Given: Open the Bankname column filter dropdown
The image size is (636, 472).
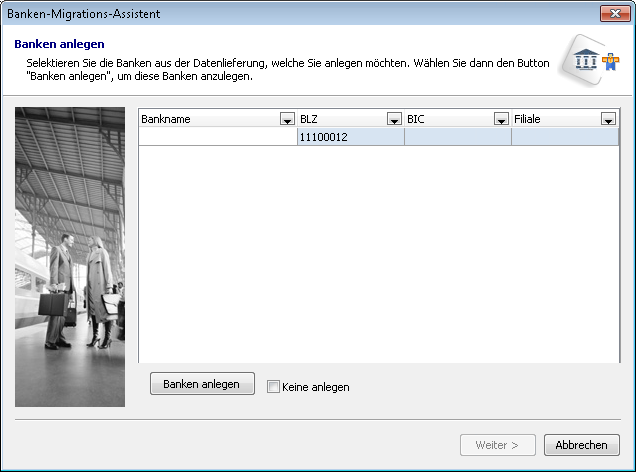Looking at the screenshot, I should [288, 119].
